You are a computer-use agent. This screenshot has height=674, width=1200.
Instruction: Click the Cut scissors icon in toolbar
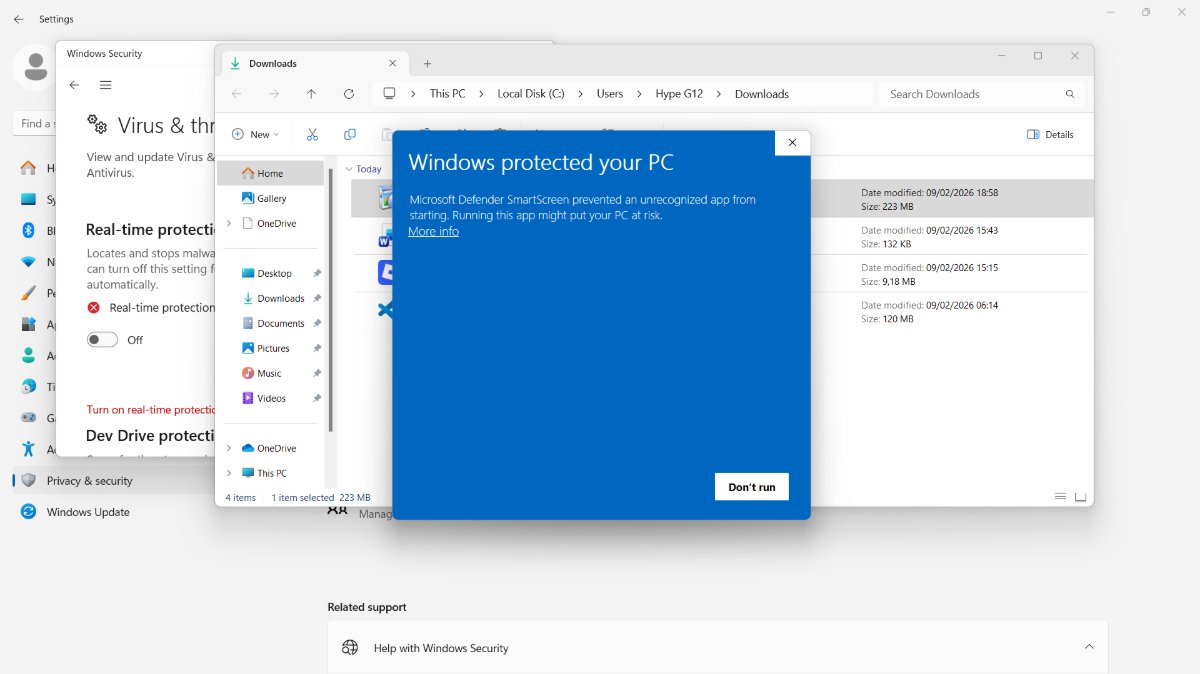(x=312, y=134)
